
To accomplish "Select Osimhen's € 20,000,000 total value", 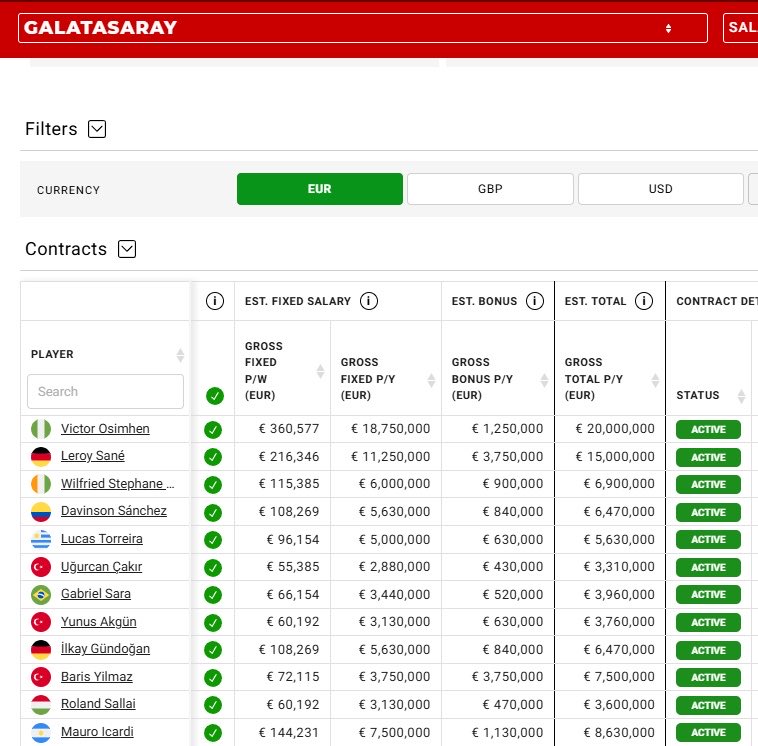I will (x=615, y=429).
